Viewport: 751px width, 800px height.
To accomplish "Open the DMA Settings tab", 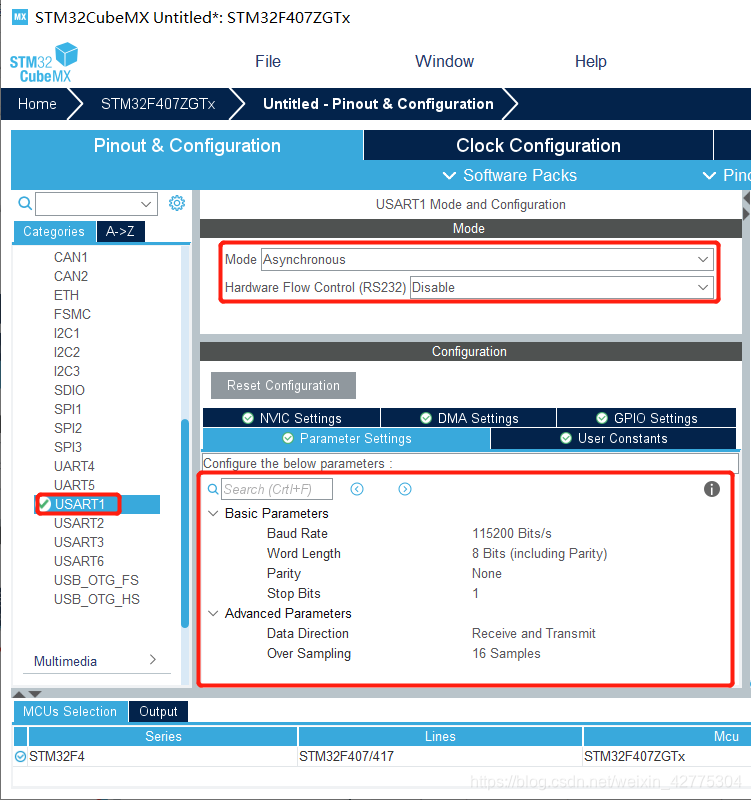I will coord(468,418).
